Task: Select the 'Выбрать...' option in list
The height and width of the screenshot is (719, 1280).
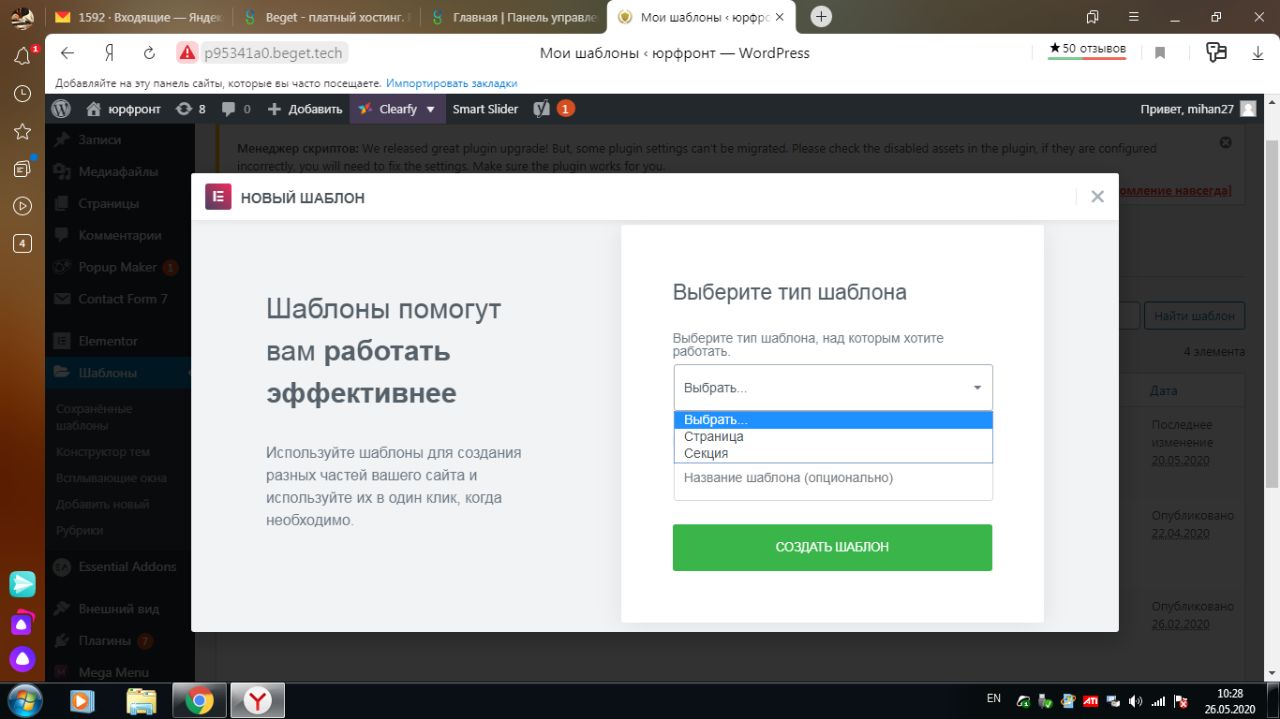Action: 833,420
